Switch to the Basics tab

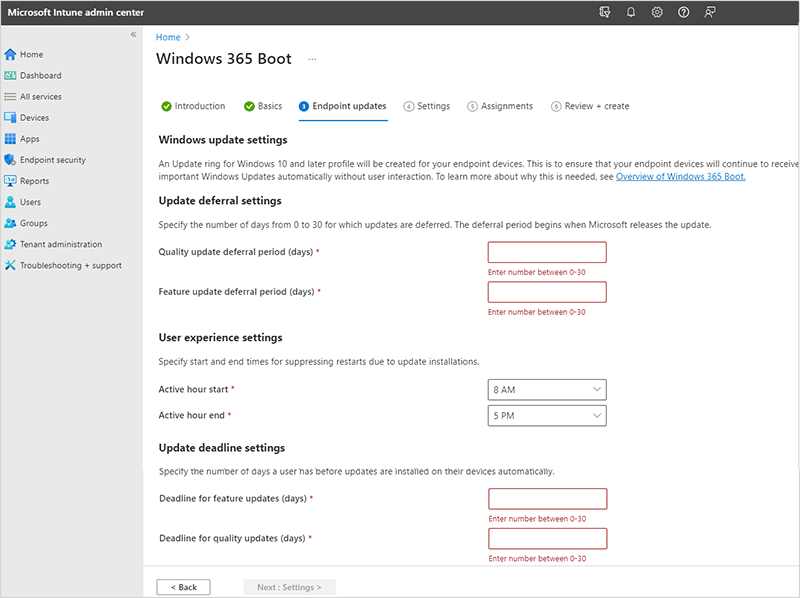pos(263,106)
